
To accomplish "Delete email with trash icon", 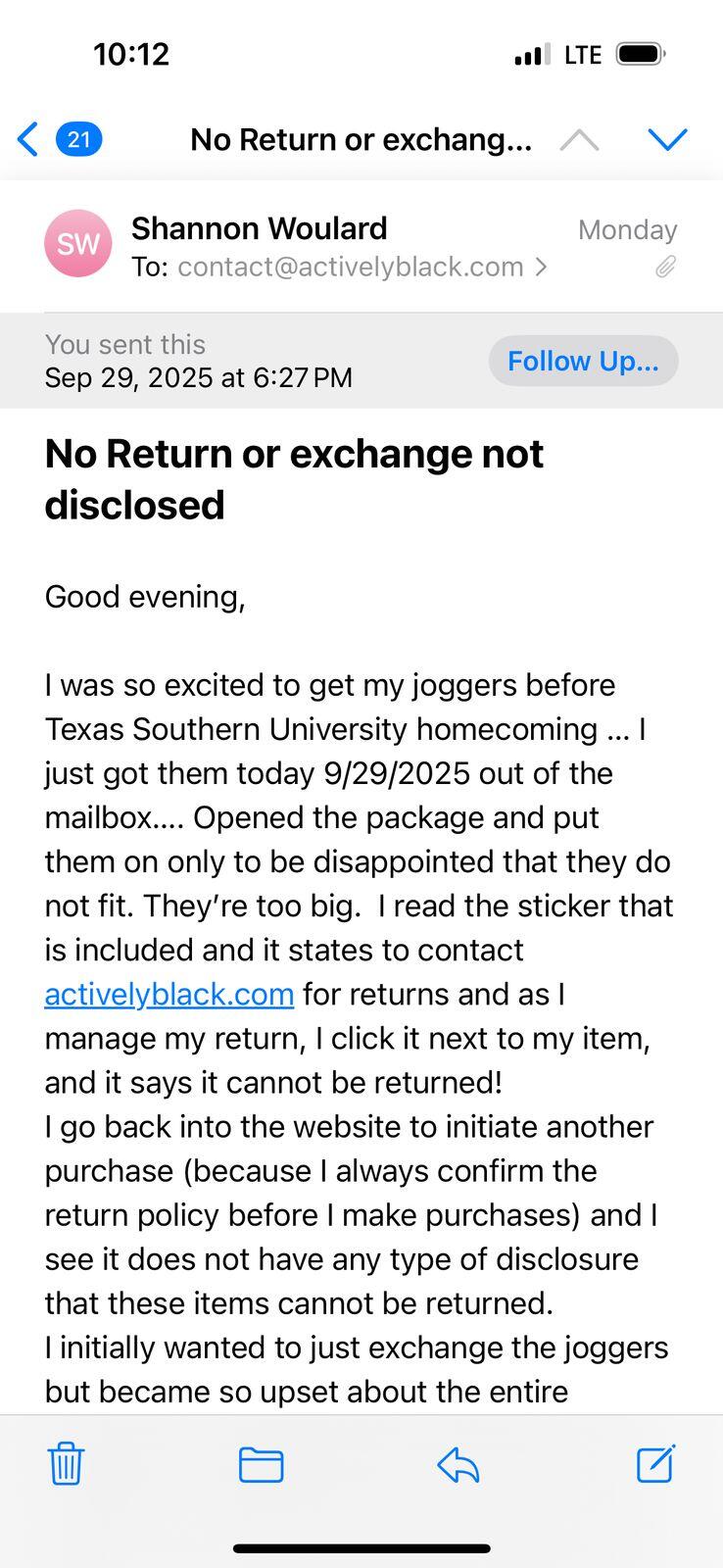I will point(66,1464).
